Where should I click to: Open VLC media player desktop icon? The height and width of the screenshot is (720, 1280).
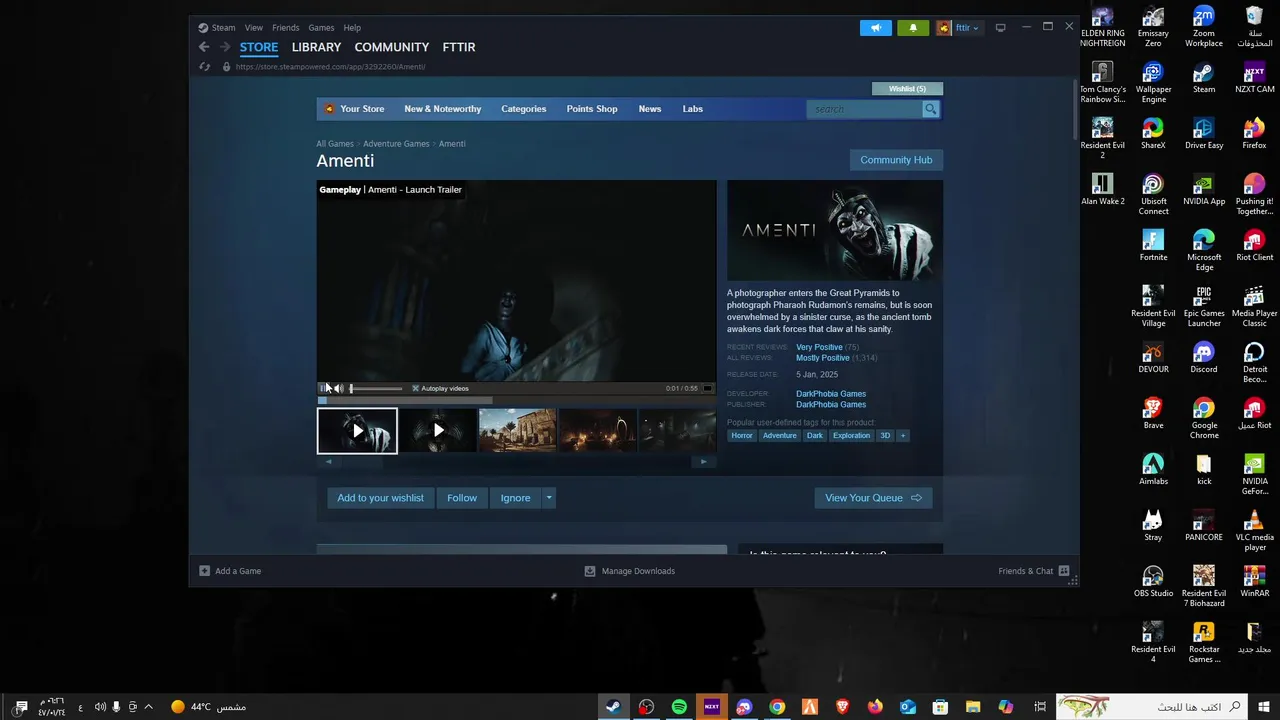coord(1254,531)
